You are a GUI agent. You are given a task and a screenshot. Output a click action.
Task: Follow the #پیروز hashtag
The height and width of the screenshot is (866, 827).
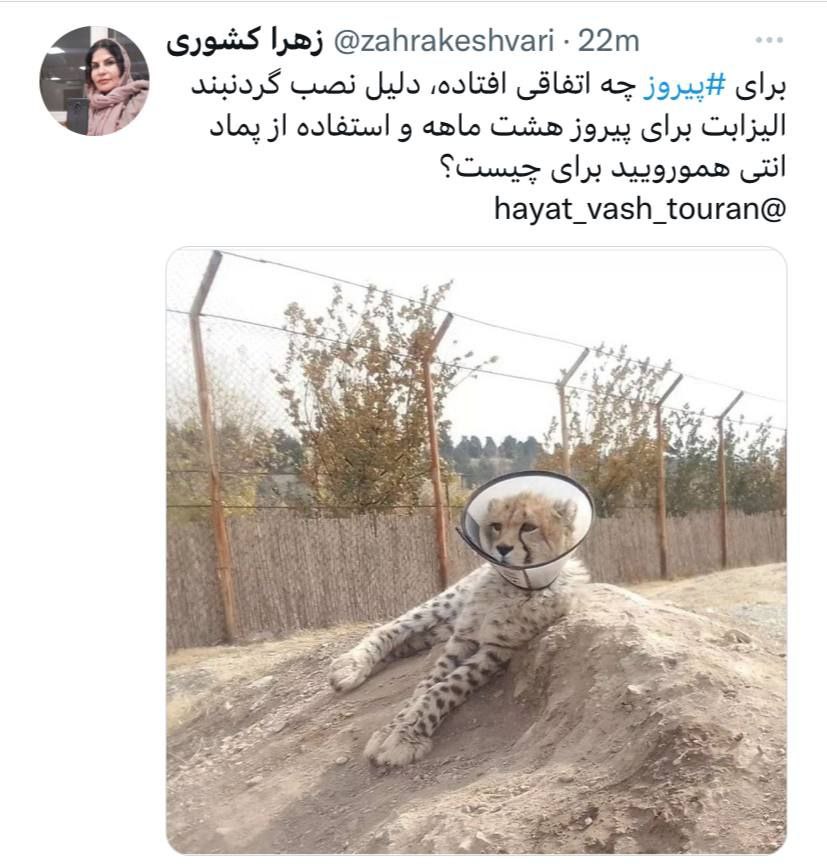[x=684, y=87]
